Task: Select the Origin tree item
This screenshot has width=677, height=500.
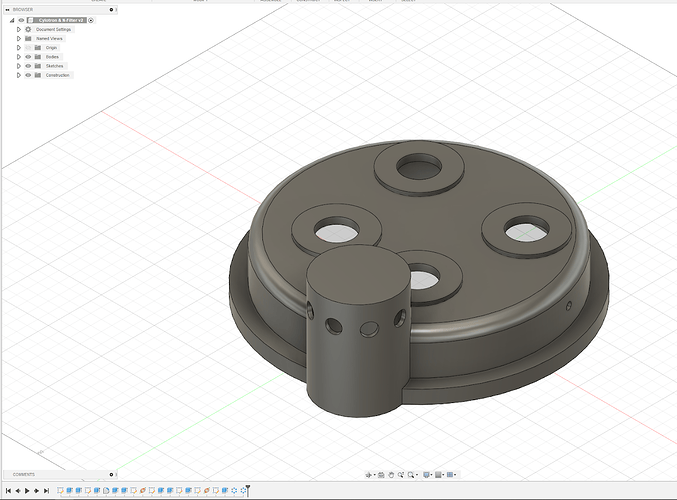Action: tap(51, 47)
